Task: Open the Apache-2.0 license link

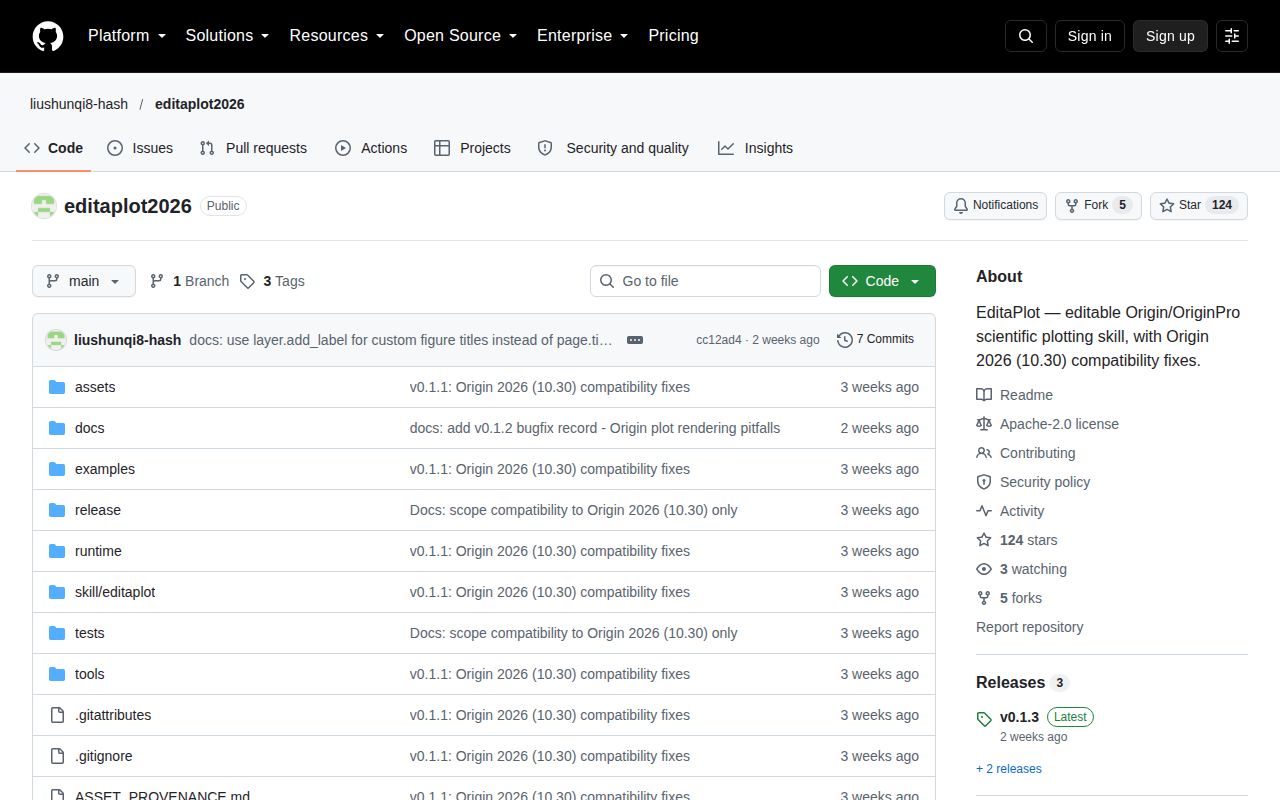Action: 1047,424
